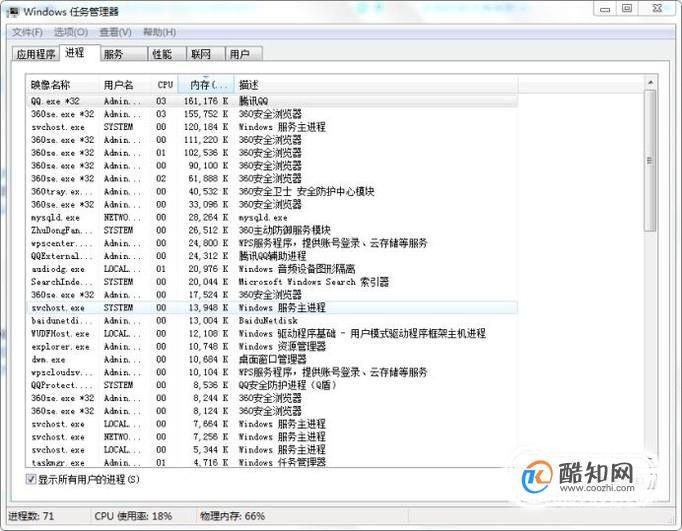Select the wpscenter... process row

pos(272,243)
